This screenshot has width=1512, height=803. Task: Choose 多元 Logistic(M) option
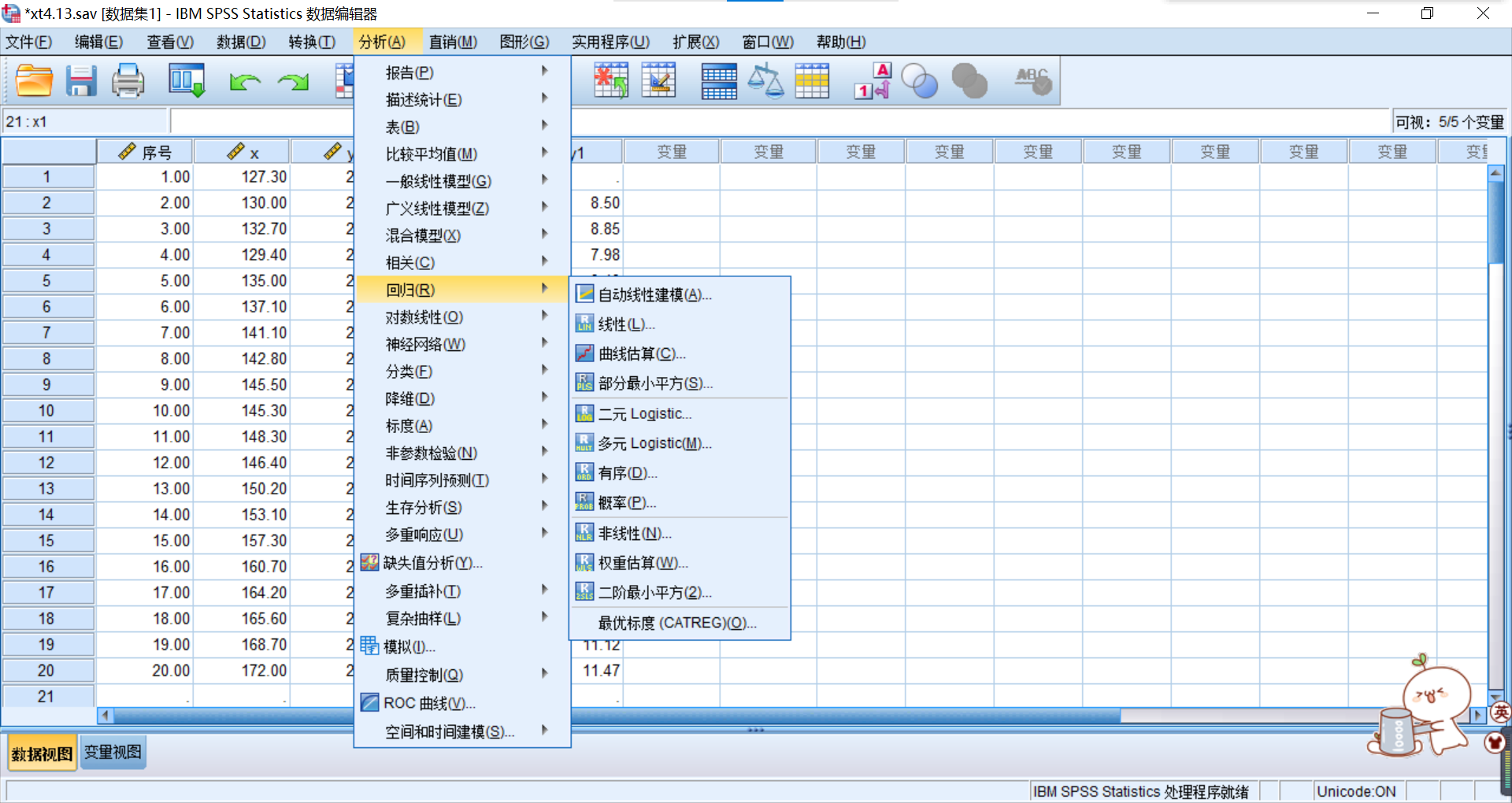(x=680, y=443)
